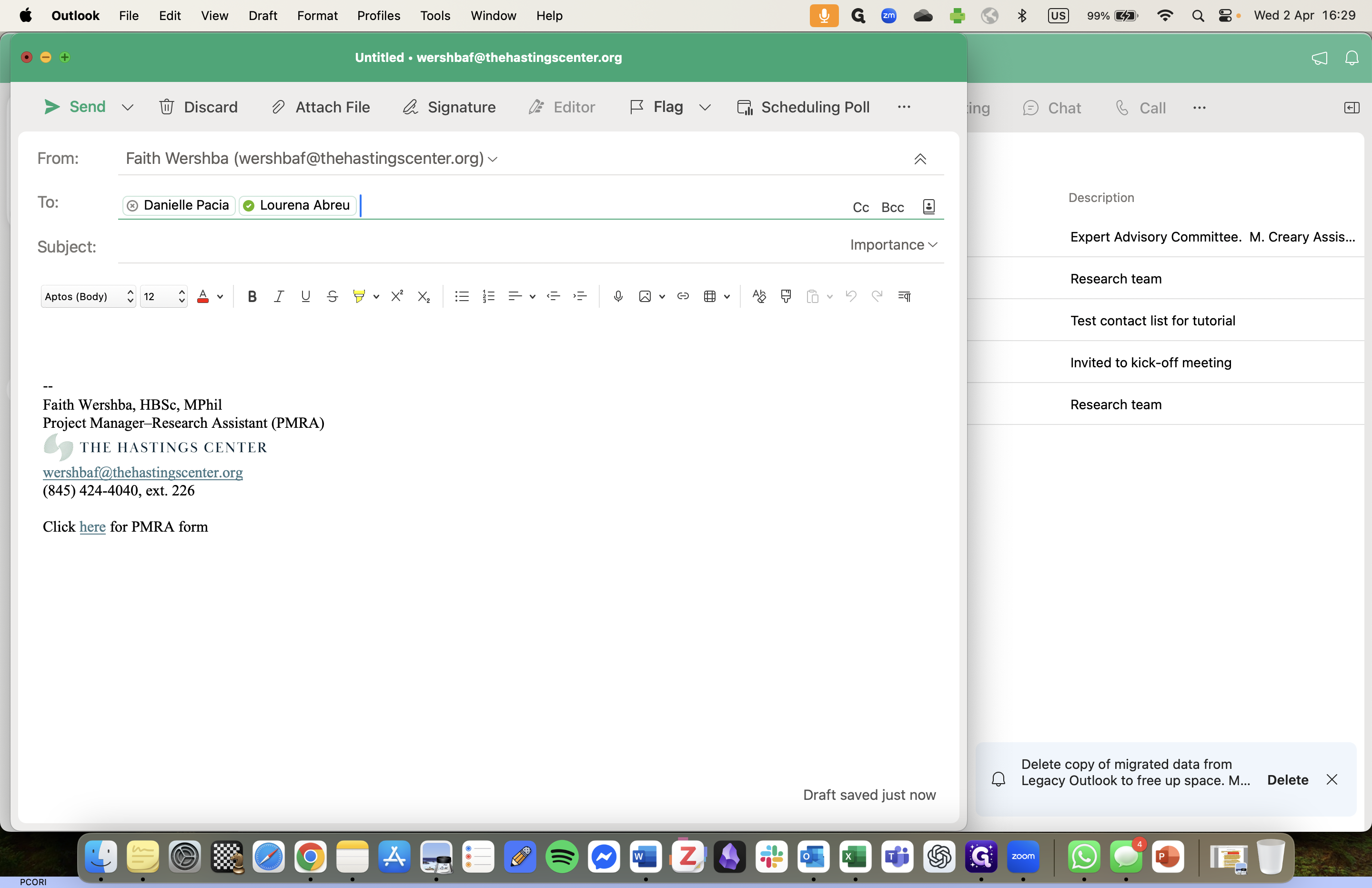Click into the Subject field
Image resolution: width=1372 pixels, height=888 pixels.
point(478,246)
